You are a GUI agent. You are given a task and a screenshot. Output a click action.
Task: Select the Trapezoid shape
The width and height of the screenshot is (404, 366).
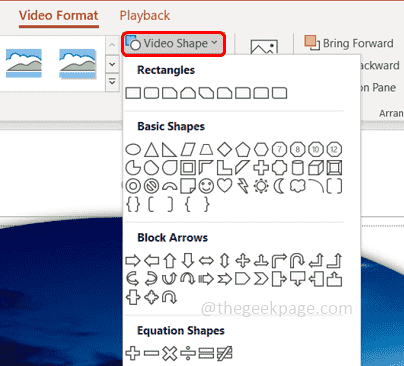[x=206, y=149]
